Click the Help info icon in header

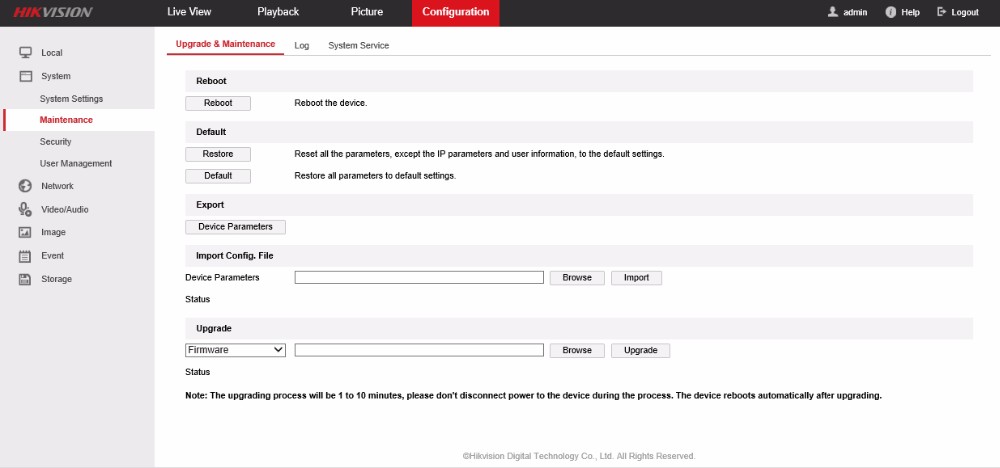(x=890, y=12)
